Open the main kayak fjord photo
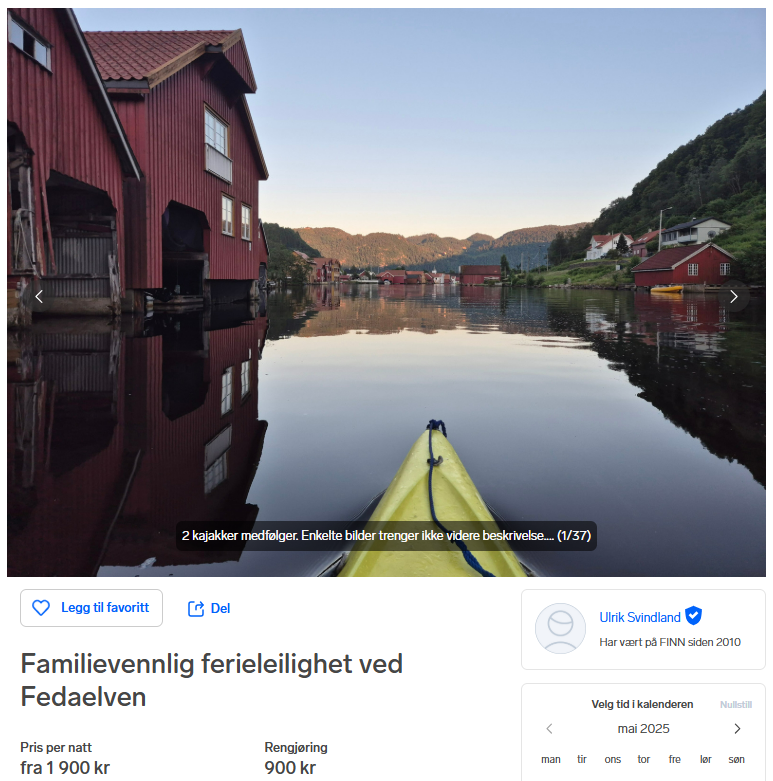 386,292
